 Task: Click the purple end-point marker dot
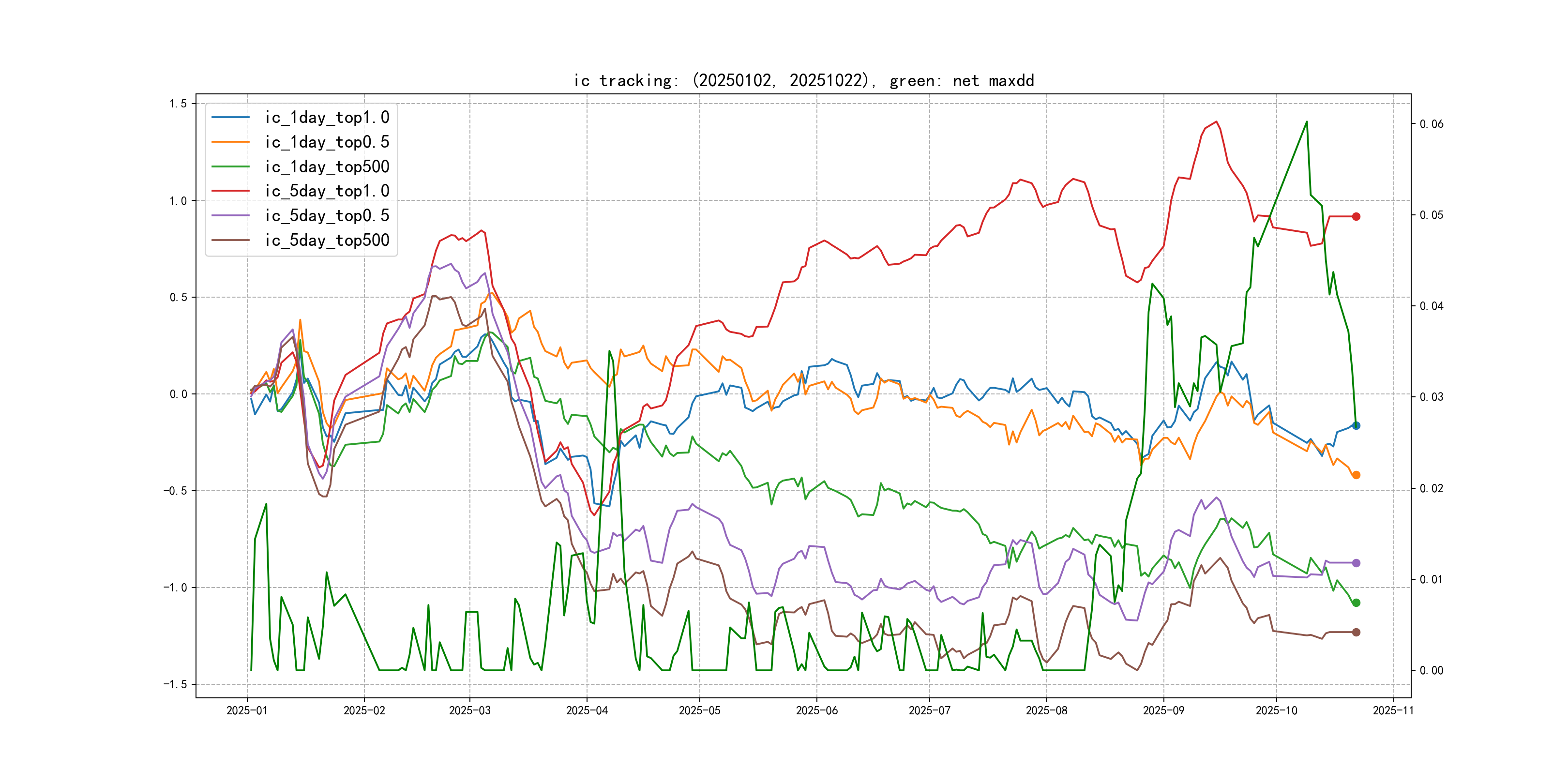1356,563
